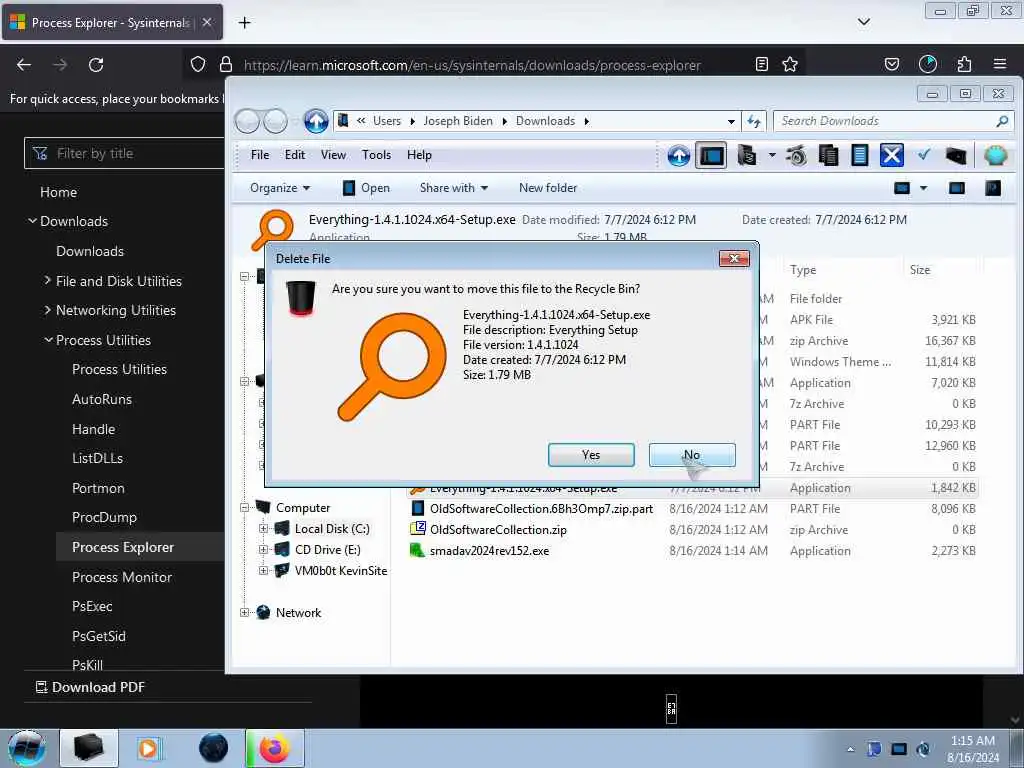Close the Process Explorer - Sysinternals tab
Image resolution: width=1024 pixels, height=768 pixels.
coord(207,22)
